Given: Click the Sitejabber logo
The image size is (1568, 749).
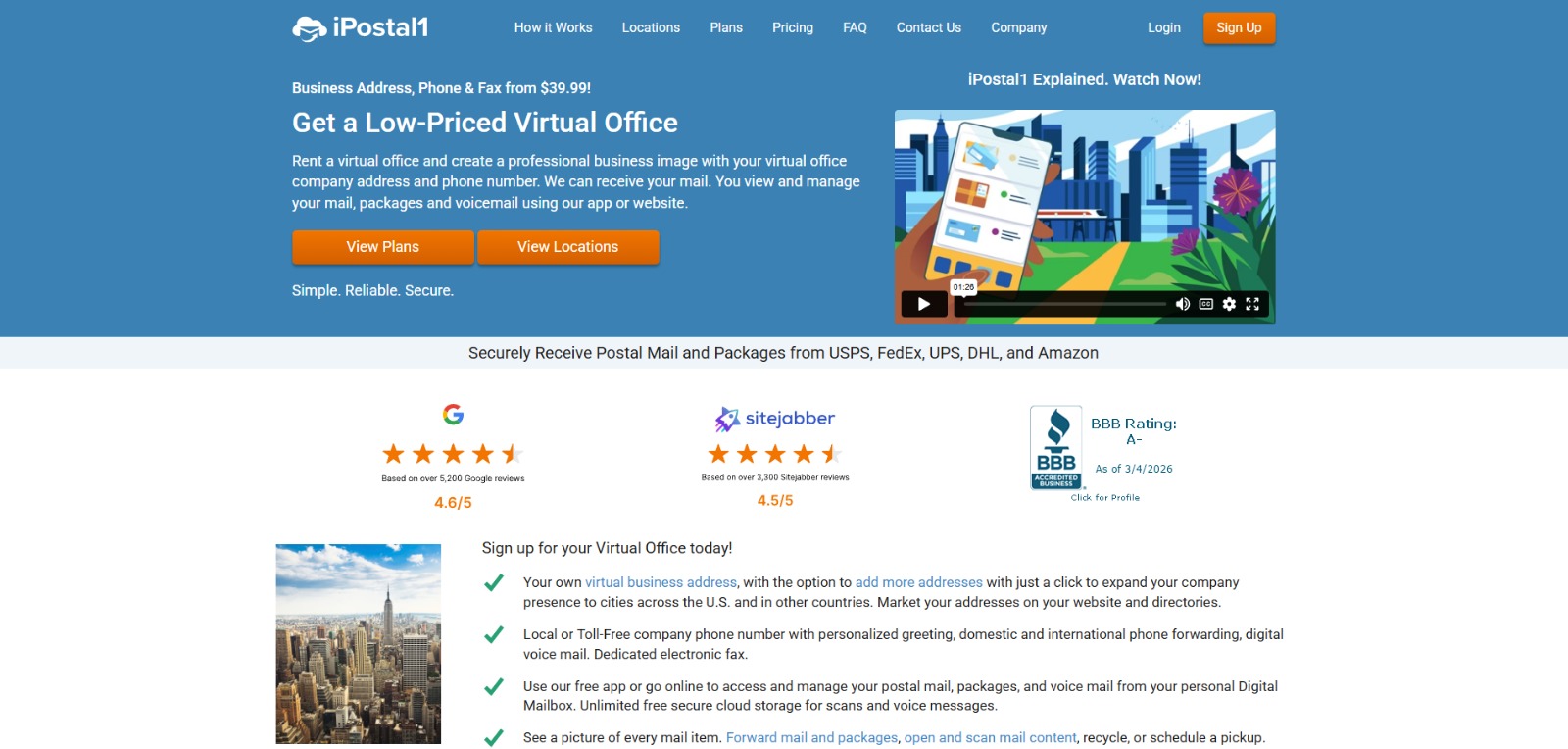Looking at the screenshot, I should click(x=775, y=419).
